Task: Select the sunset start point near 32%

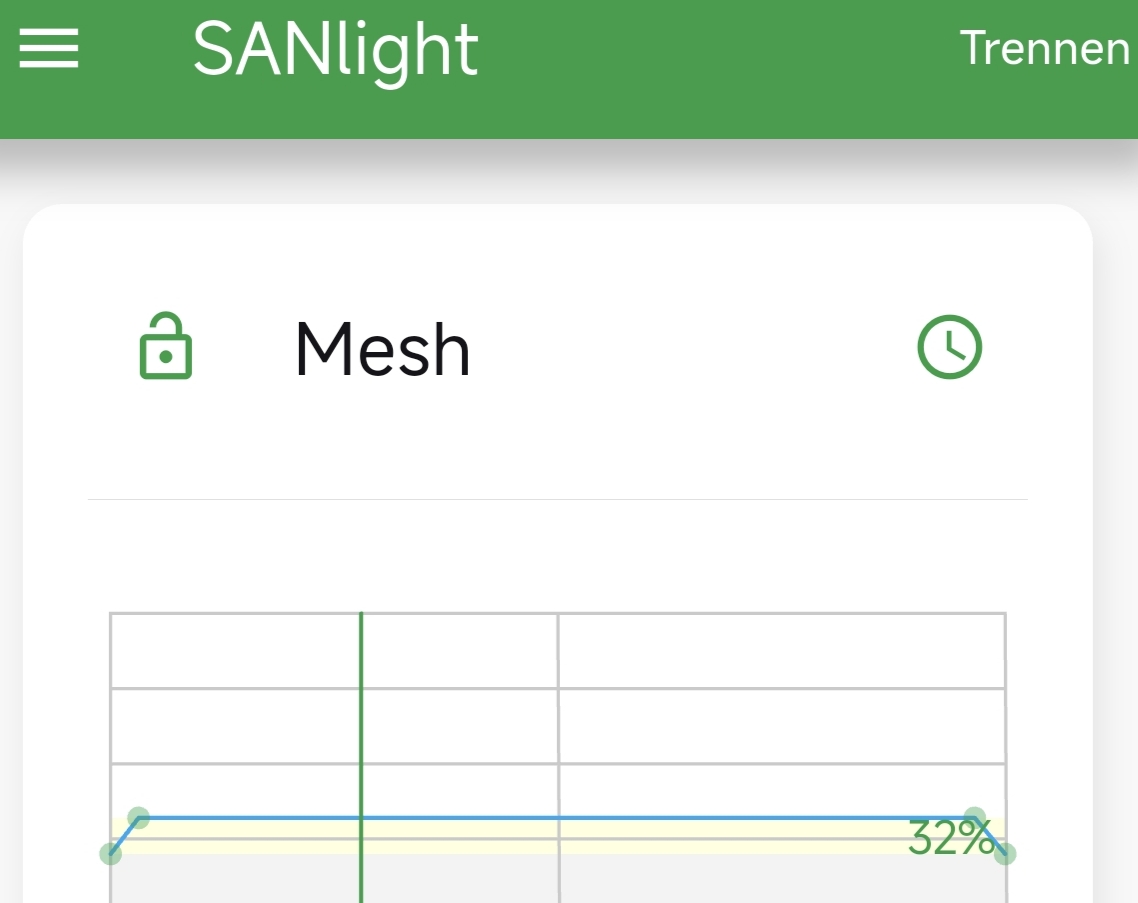Action: pyautogui.click(x=975, y=817)
